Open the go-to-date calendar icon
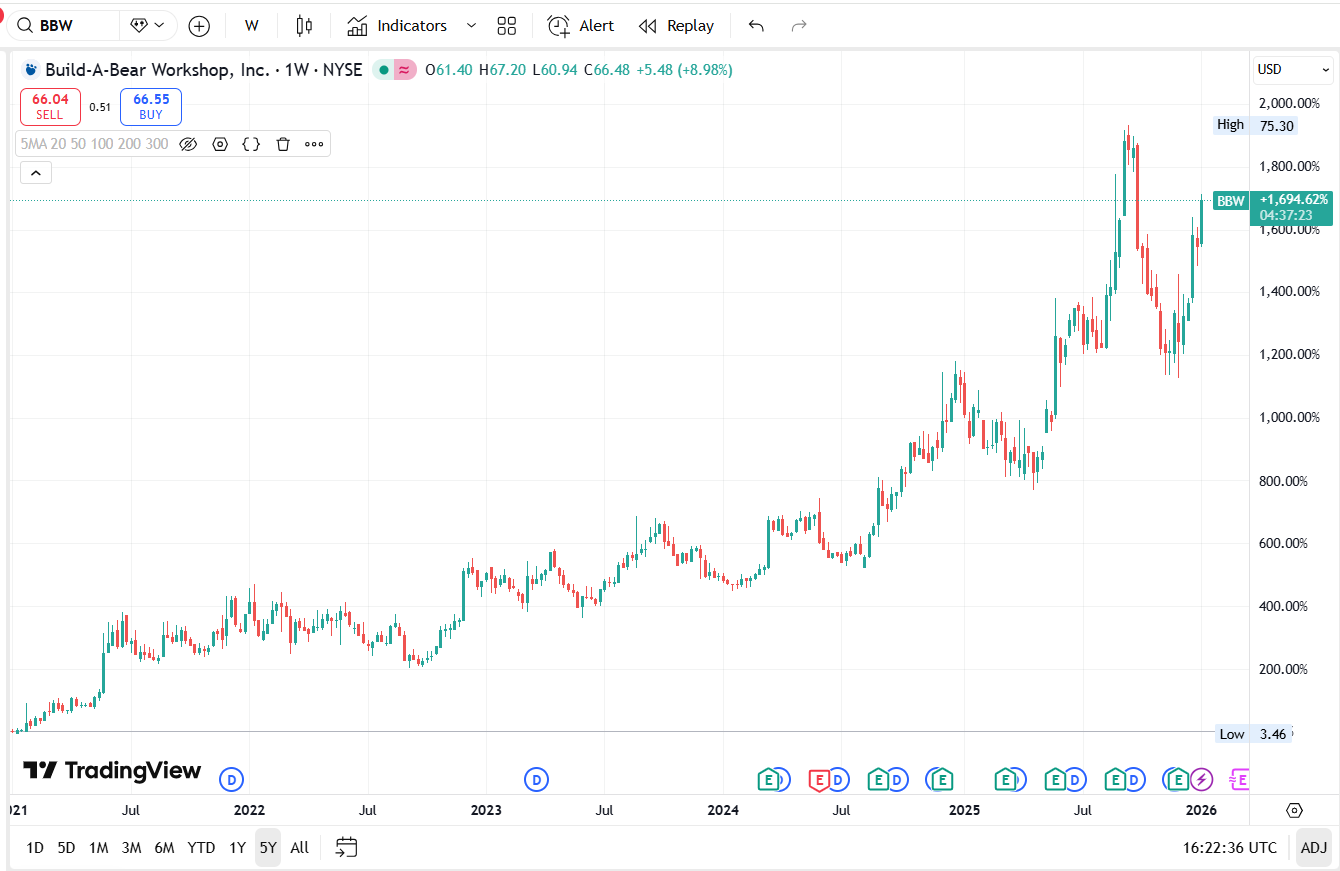The height and width of the screenshot is (871, 1340). pos(346,848)
